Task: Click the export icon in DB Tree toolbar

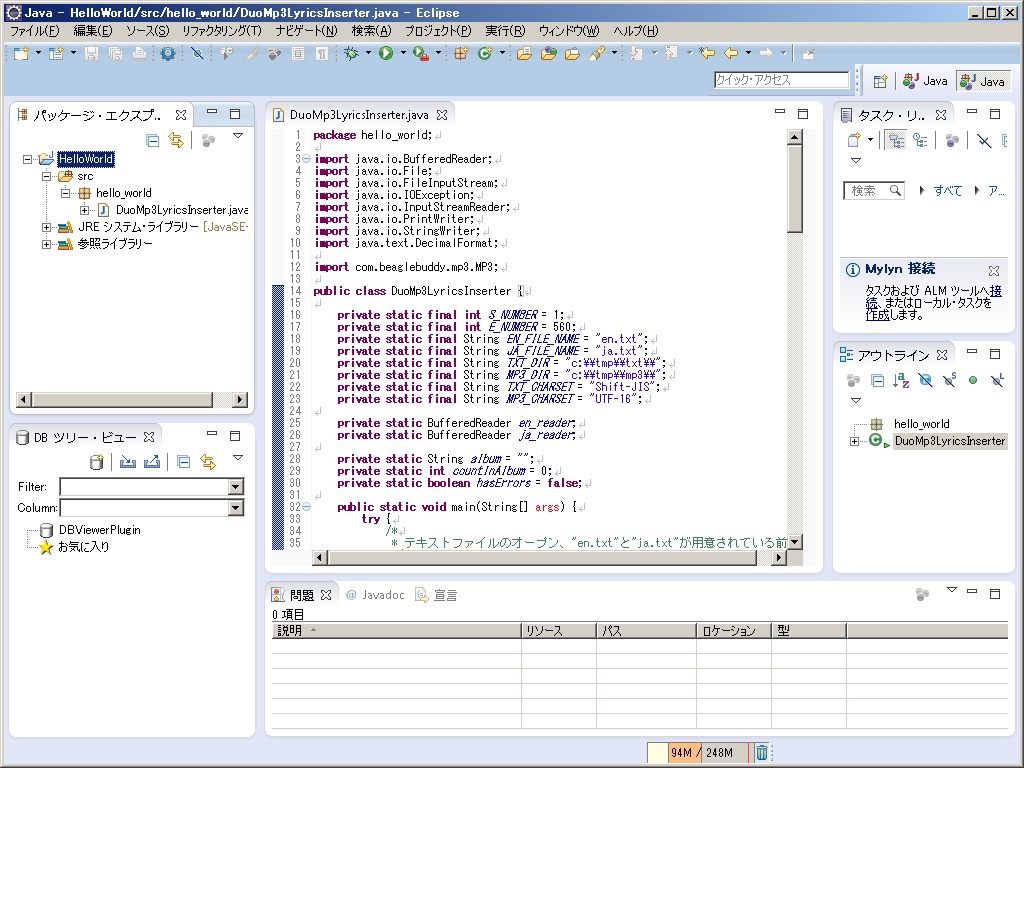Action: pos(152,462)
